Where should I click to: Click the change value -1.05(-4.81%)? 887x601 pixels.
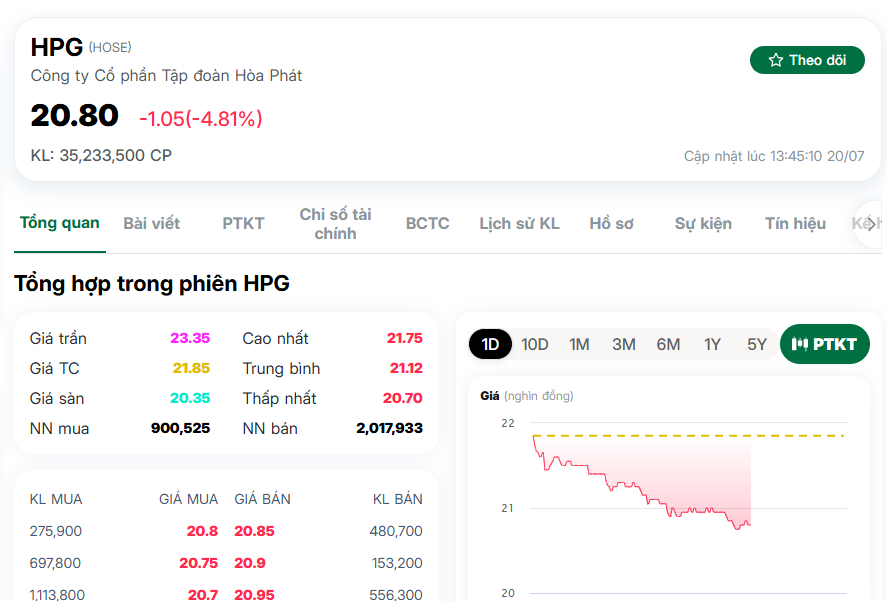[x=201, y=119]
